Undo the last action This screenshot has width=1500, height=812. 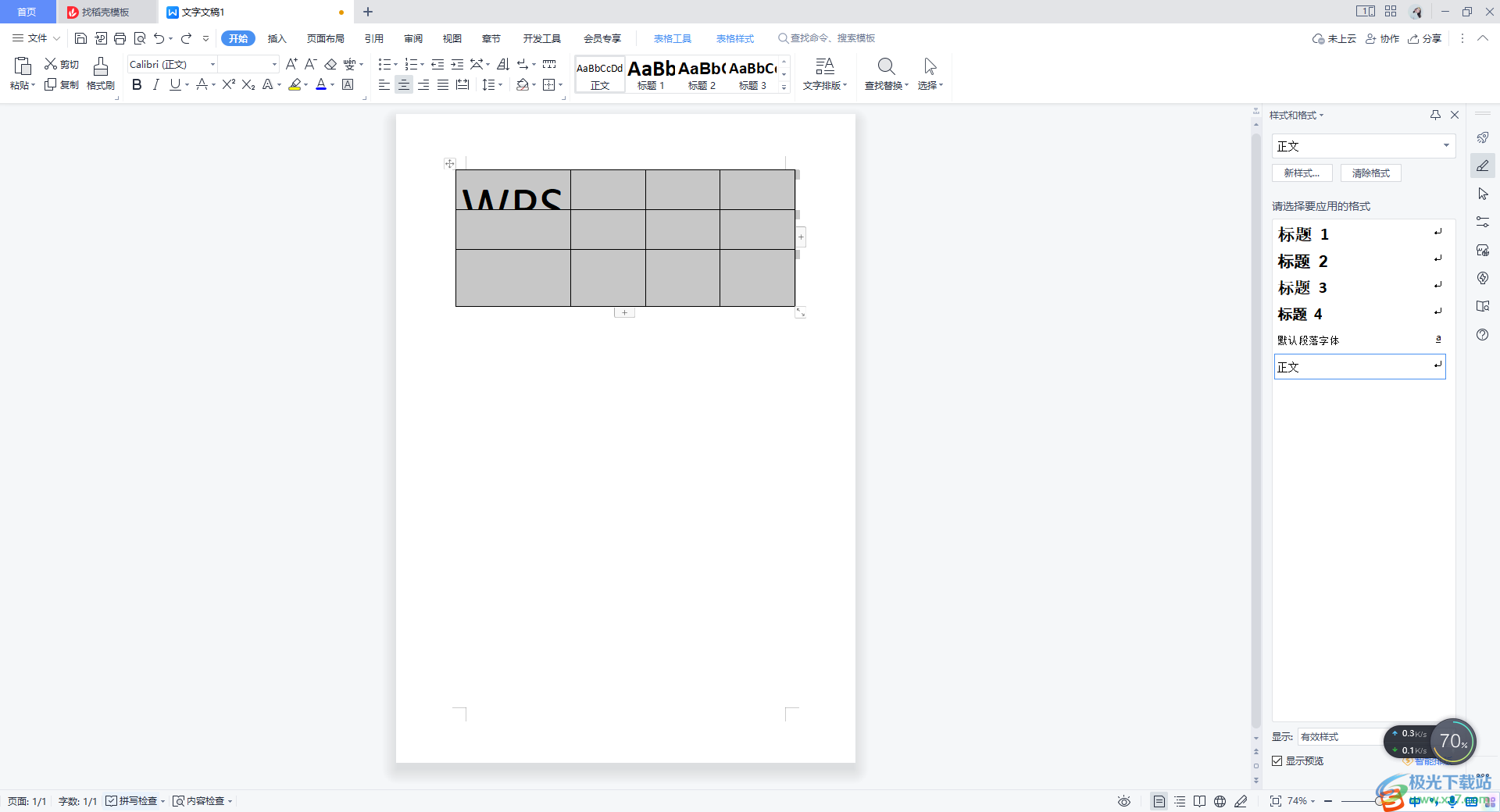click(159, 38)
